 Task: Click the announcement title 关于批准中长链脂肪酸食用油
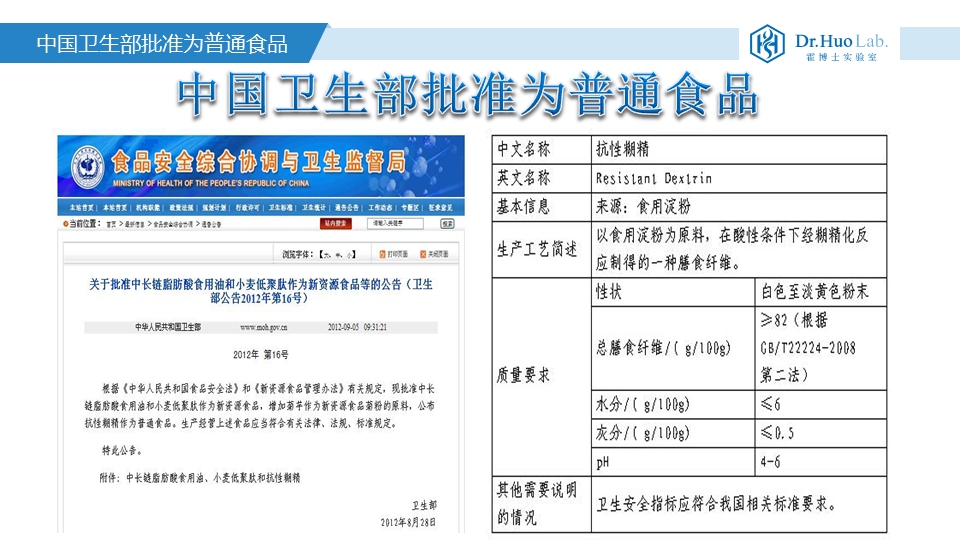[x=261, y=291]
